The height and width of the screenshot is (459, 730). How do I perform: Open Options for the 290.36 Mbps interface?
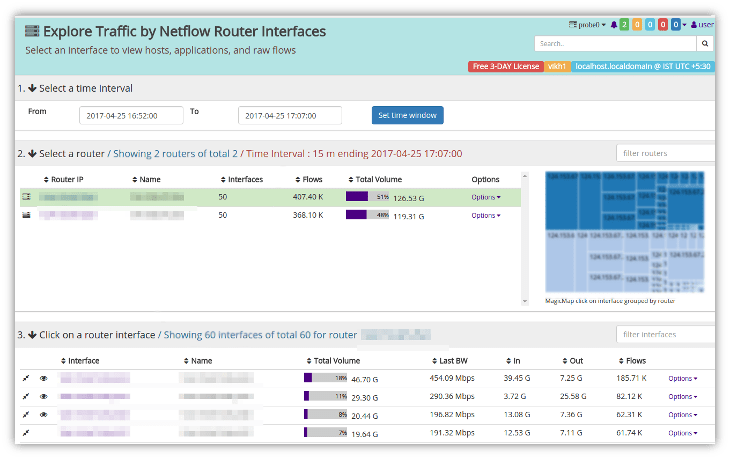pos(683,397)
